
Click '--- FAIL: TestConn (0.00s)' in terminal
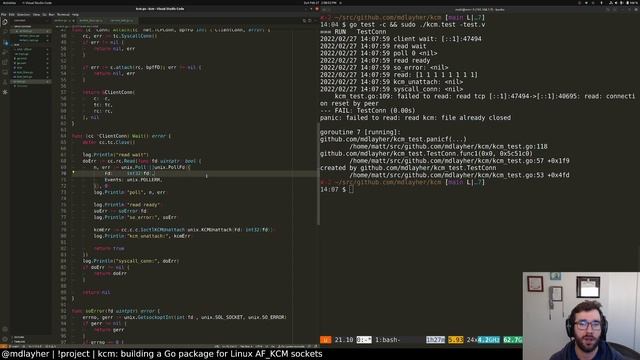367,111
